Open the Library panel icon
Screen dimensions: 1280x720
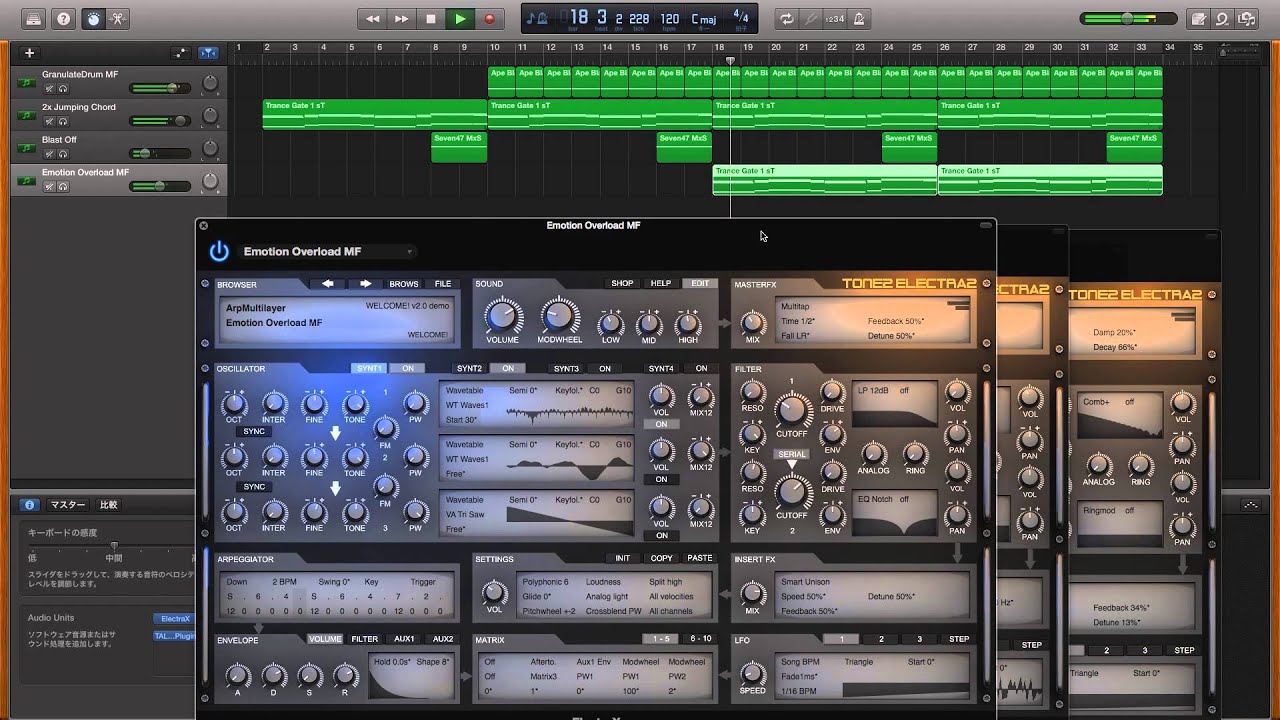pyautogui.click(x=34, y=18)
